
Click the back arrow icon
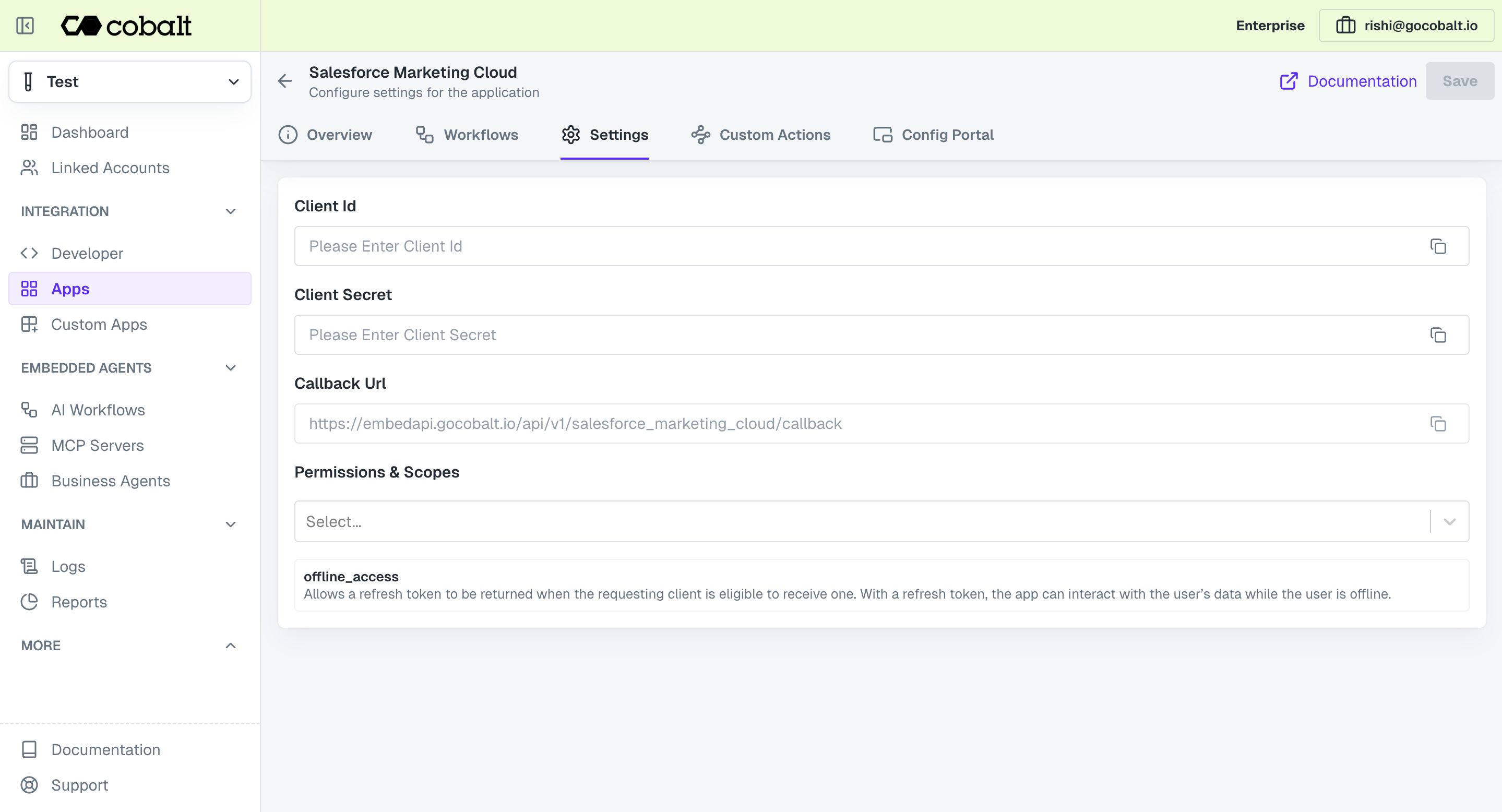tap(284, 81)
